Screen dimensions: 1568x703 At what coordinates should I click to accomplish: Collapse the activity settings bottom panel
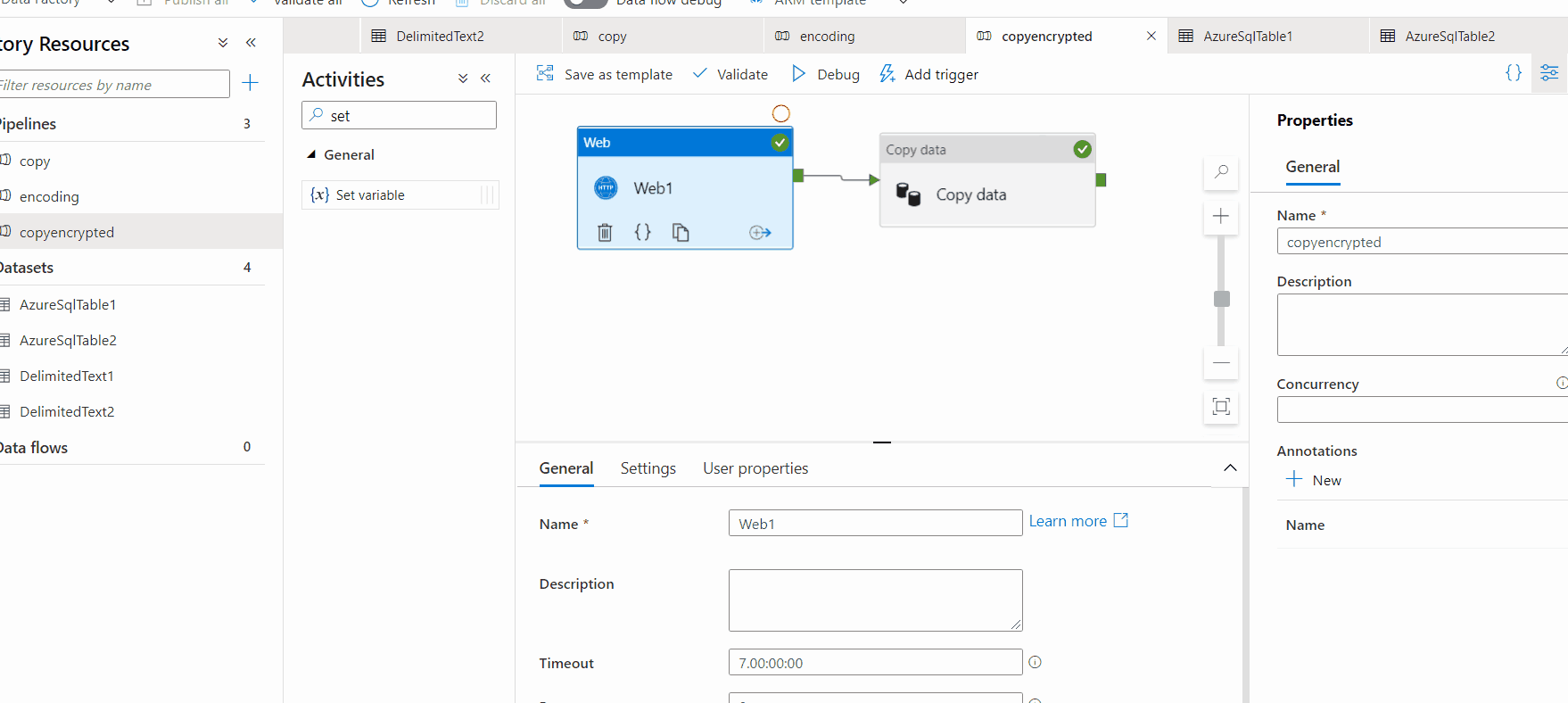(1230, 468)
